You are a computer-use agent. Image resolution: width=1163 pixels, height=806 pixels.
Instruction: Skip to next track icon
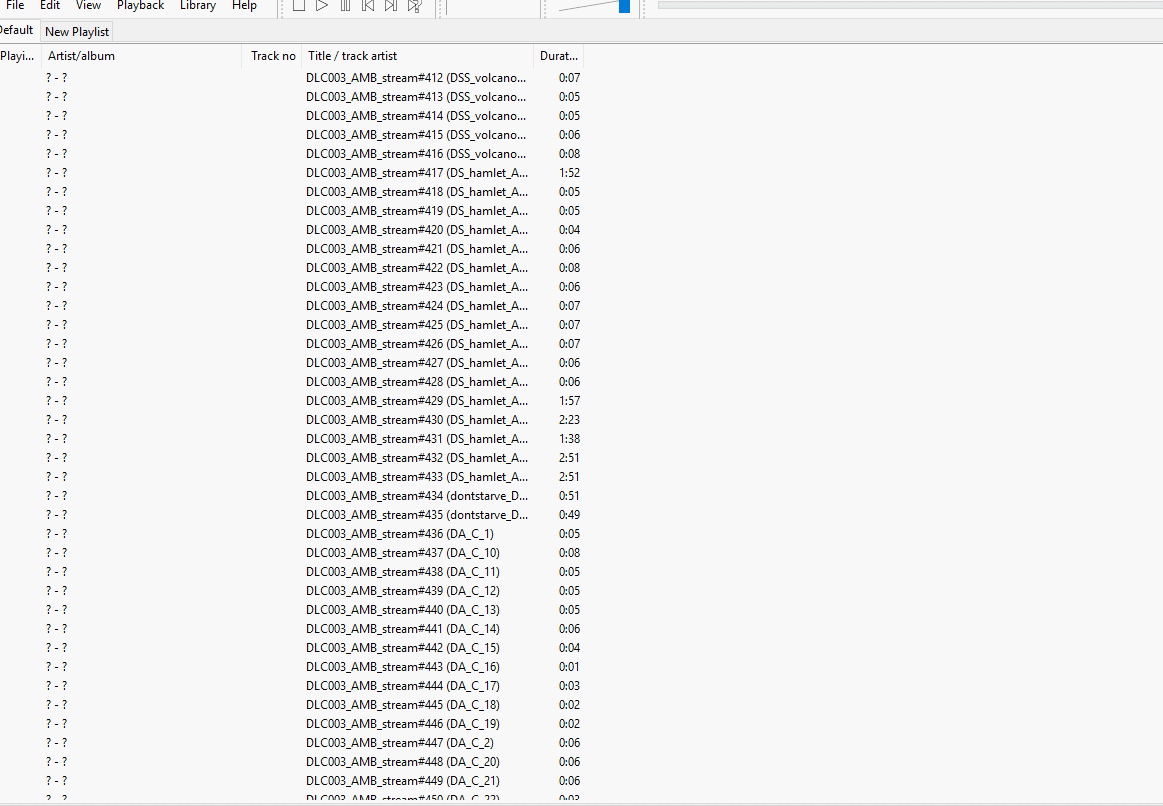tap(390, 6)
